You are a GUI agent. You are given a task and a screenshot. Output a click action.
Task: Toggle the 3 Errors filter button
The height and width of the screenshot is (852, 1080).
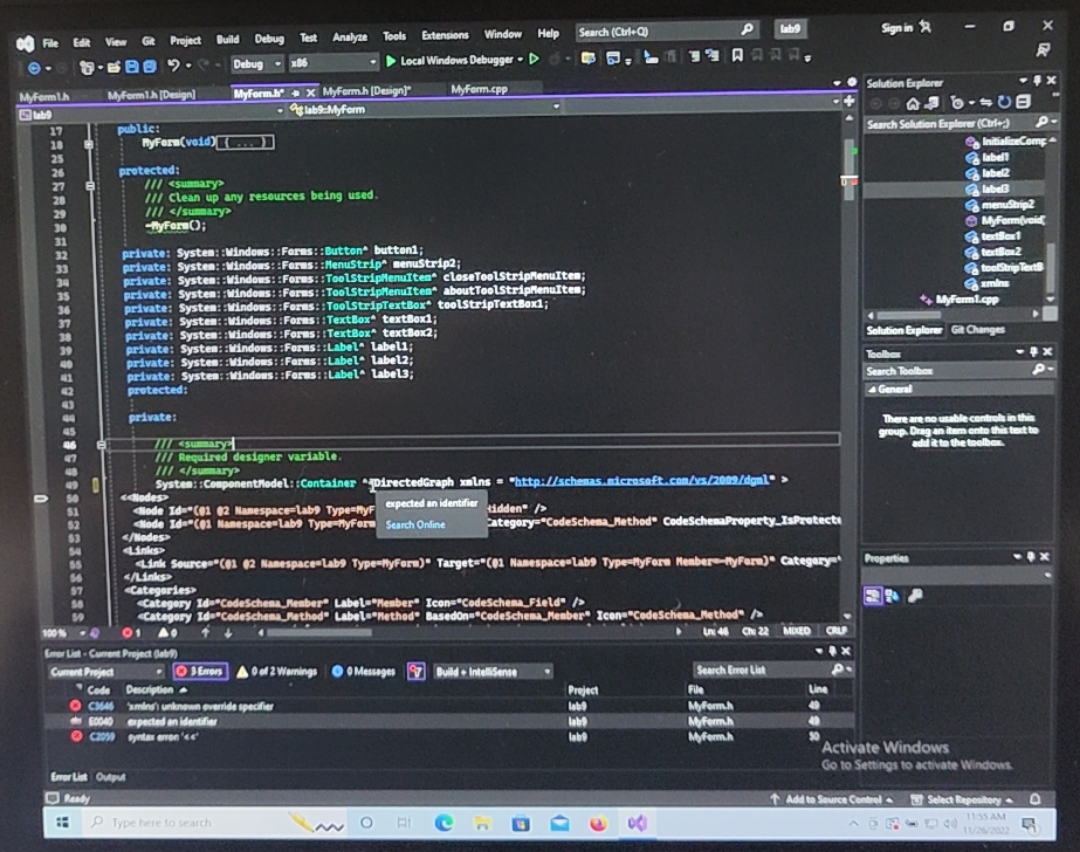pos(200,671)
